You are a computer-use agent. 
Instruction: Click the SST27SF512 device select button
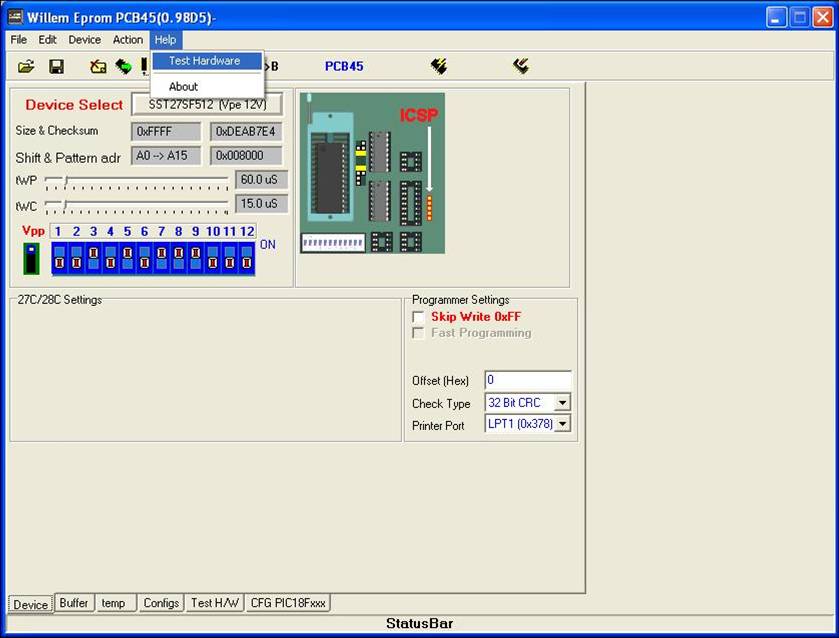(x=207, y=104)
